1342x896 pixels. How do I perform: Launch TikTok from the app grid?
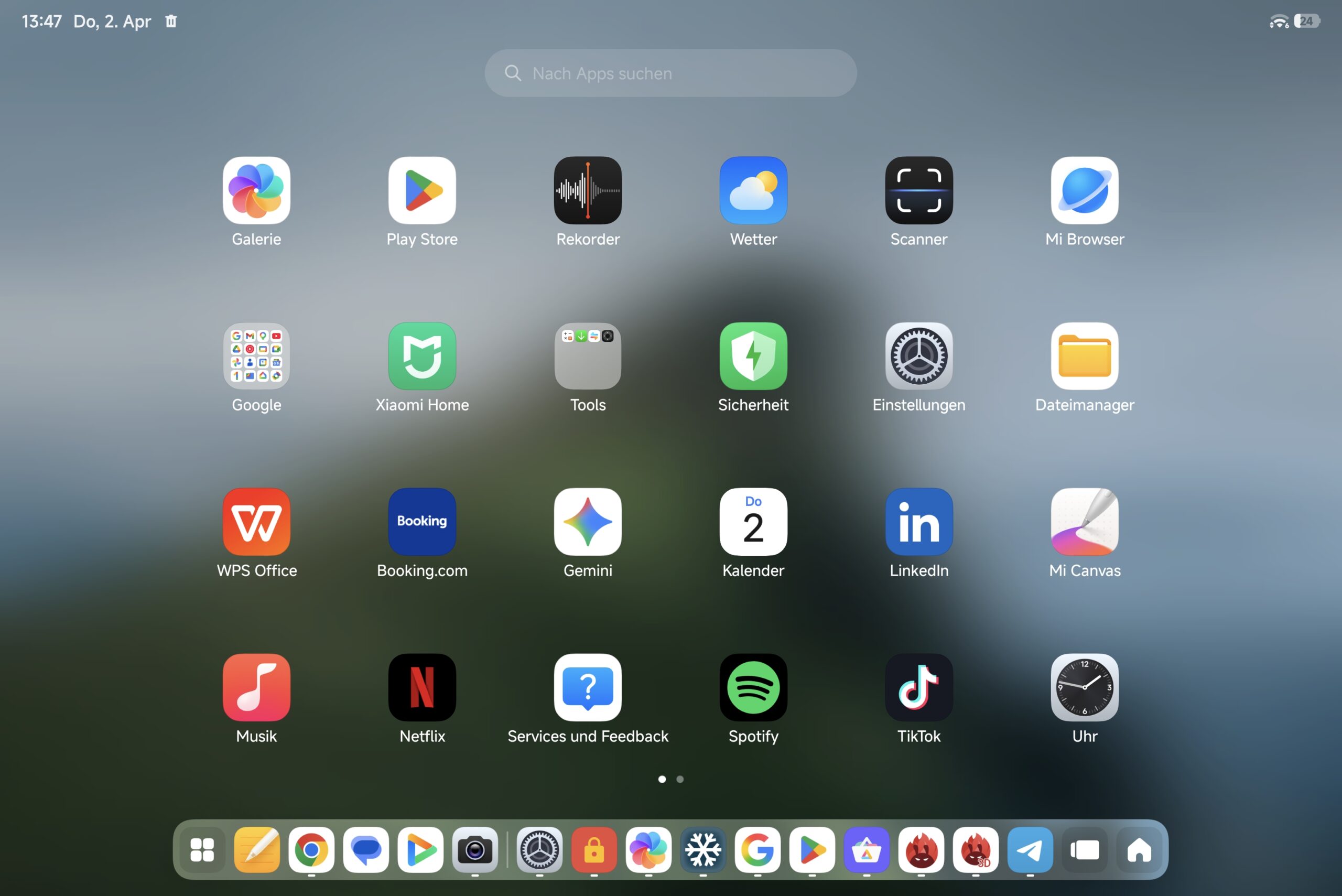[918, 687]
